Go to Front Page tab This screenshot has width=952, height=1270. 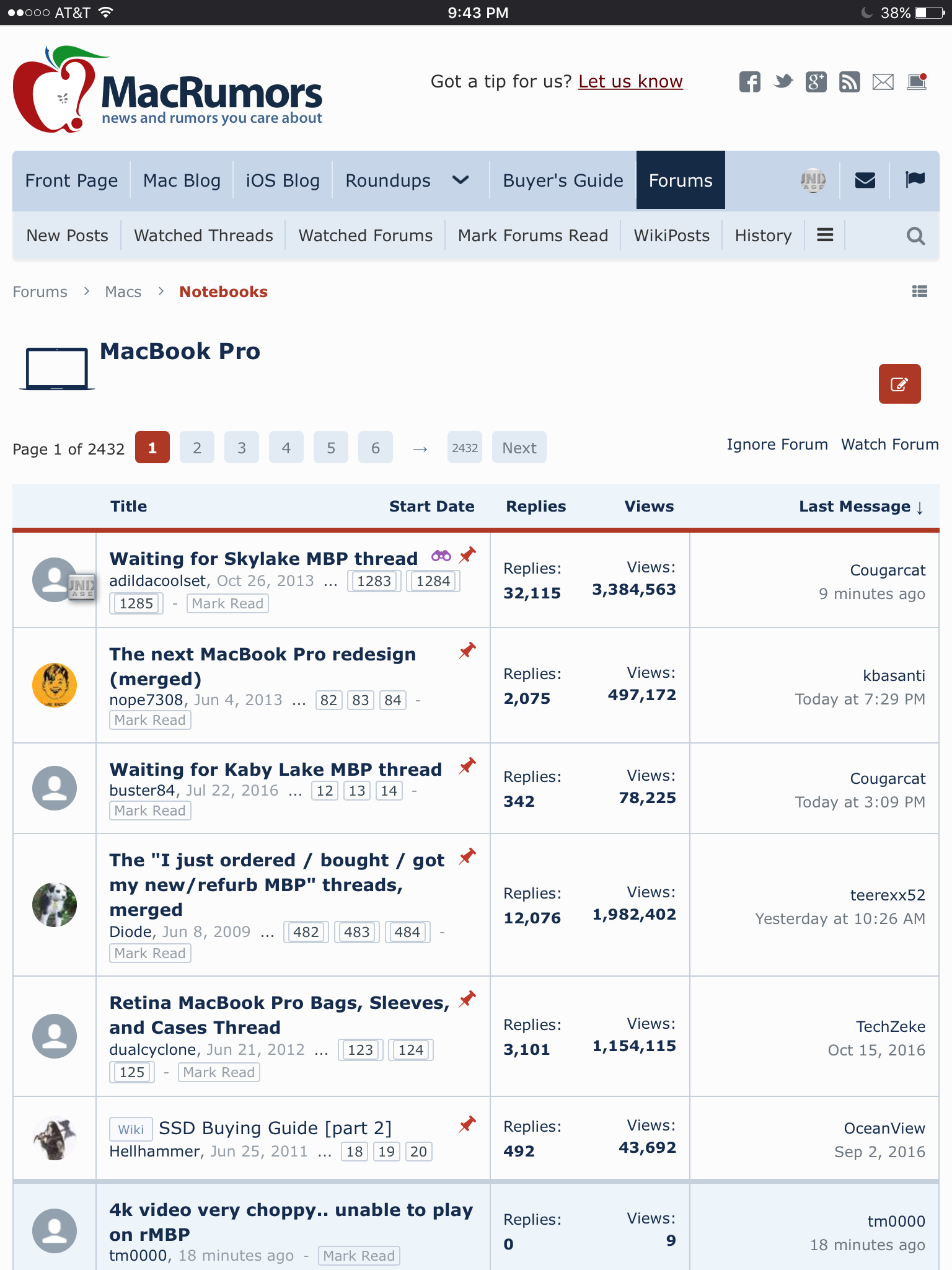coord(71,180)
